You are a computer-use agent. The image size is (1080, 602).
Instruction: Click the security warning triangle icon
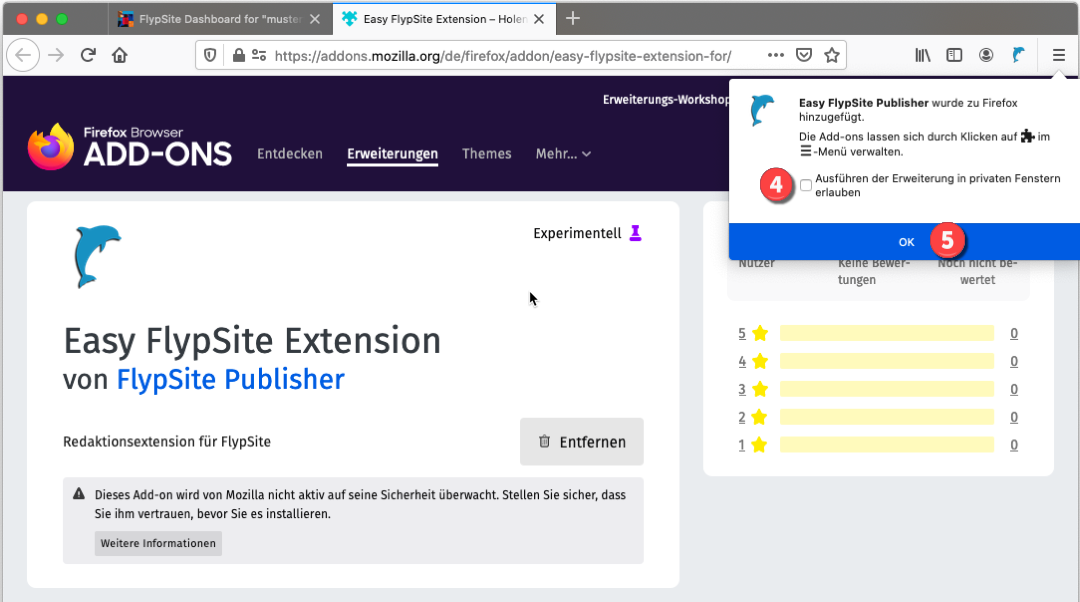tap(79, 494)
